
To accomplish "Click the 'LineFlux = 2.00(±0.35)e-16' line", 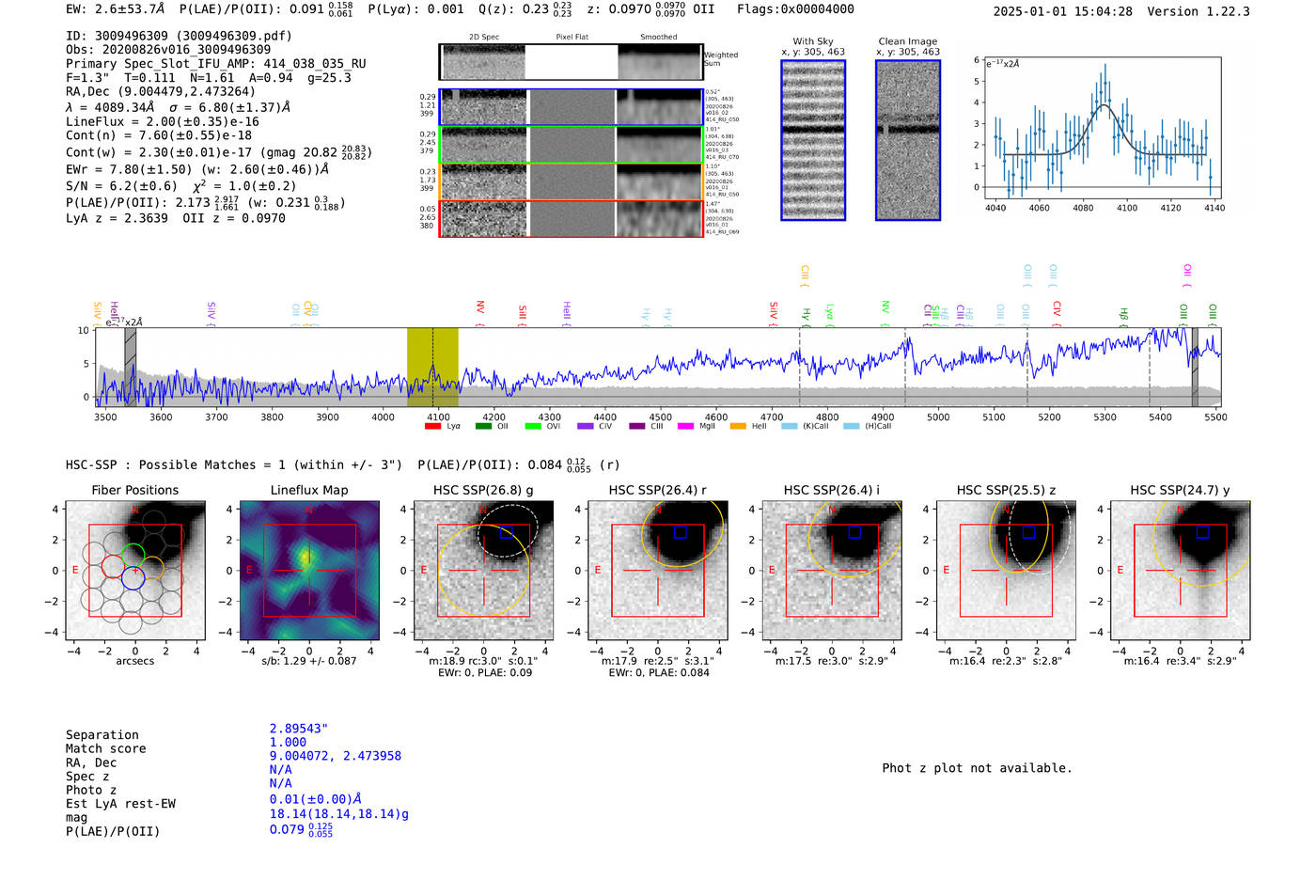I will pyautogui.click(x=163, y=122).
